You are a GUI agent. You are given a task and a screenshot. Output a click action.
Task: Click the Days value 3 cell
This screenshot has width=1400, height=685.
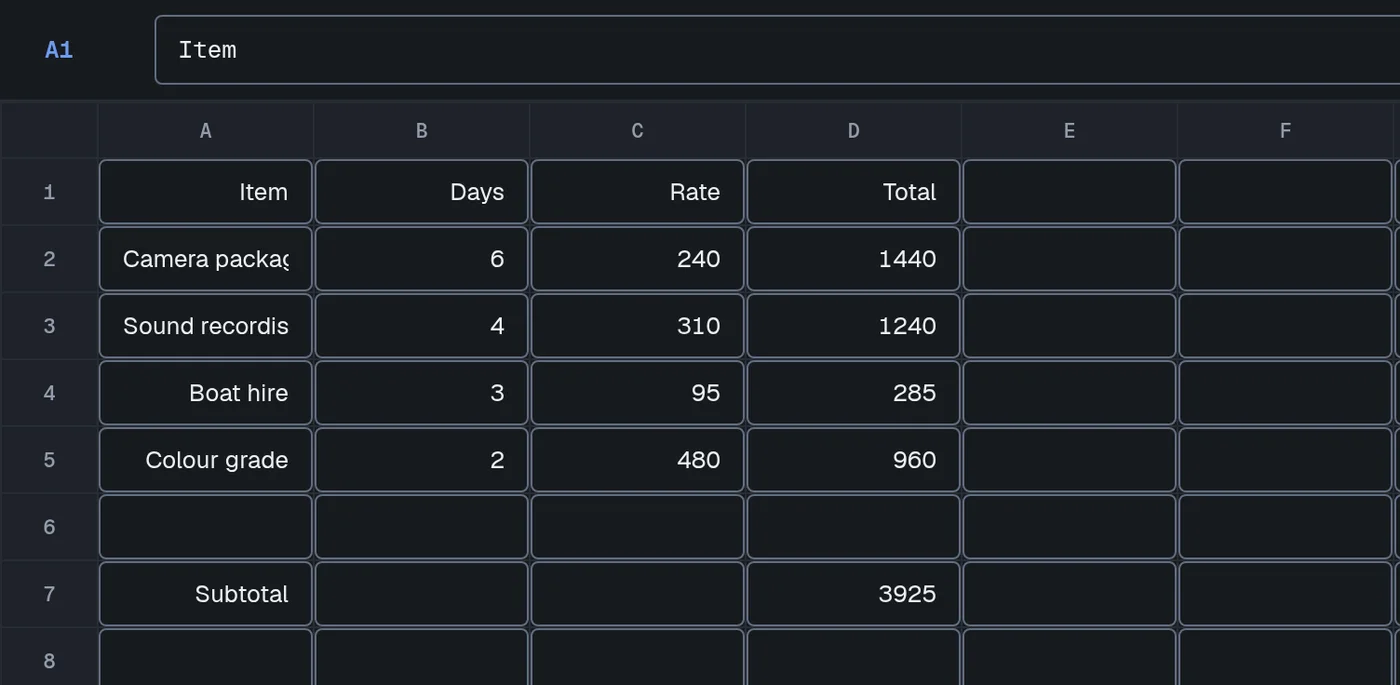pos(422,393)
